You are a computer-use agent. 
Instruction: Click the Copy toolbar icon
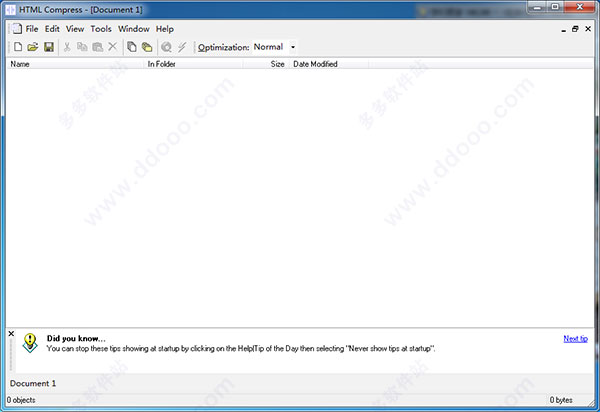click(82, 47)
